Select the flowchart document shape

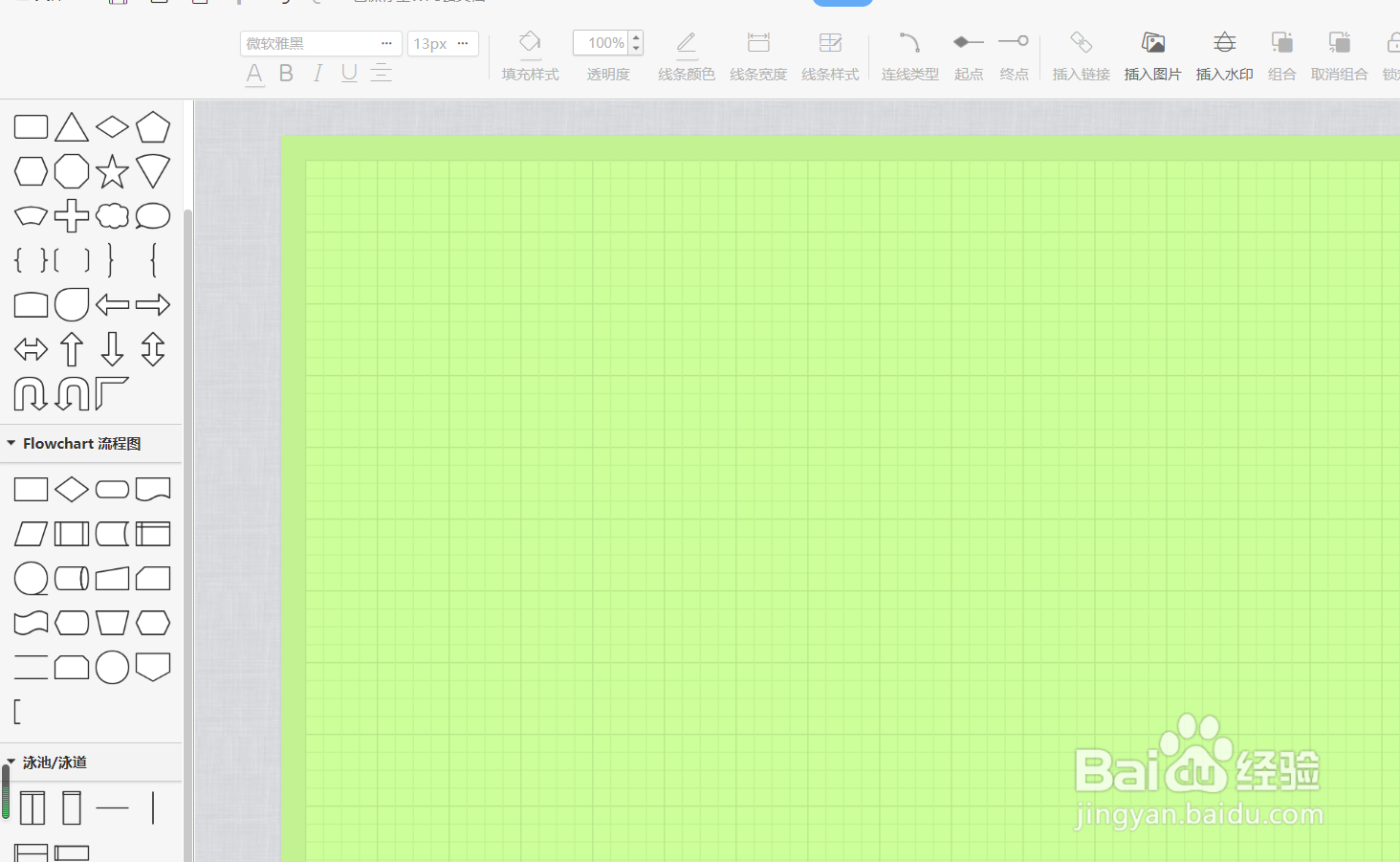153,490
